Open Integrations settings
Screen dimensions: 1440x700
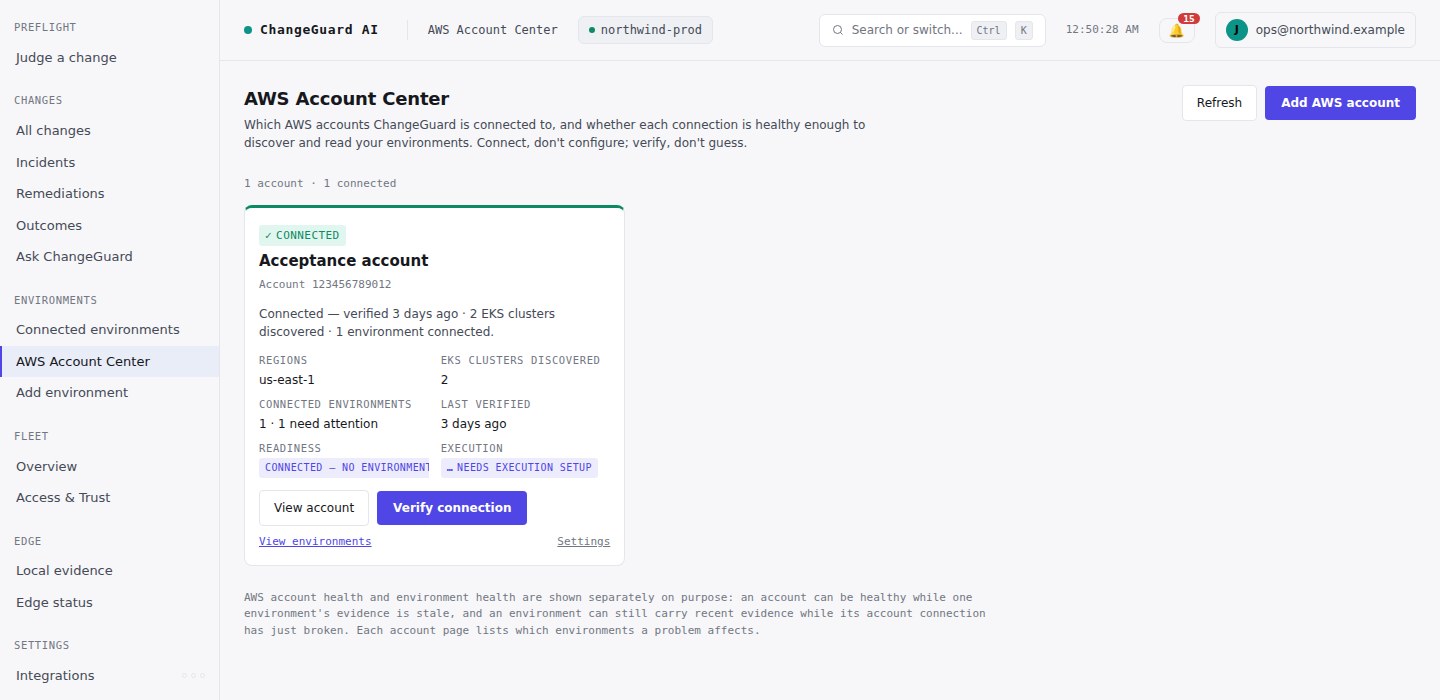pos(110,676)
